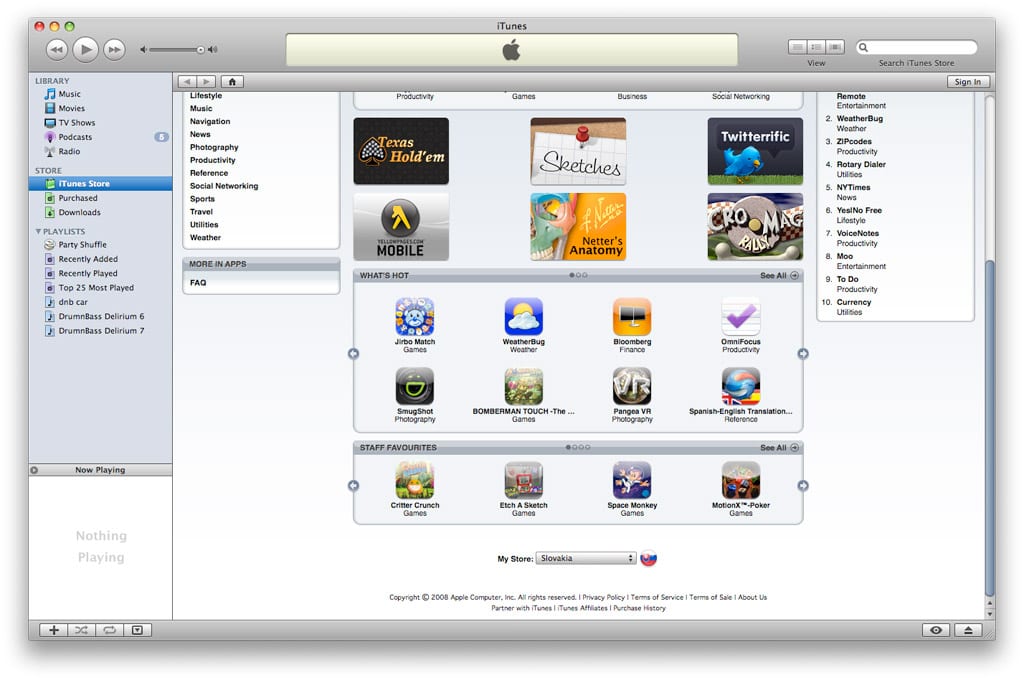This screenshot has height=680, width=1024.
Task: Click the SmugShot app icon
Action: 415,386
